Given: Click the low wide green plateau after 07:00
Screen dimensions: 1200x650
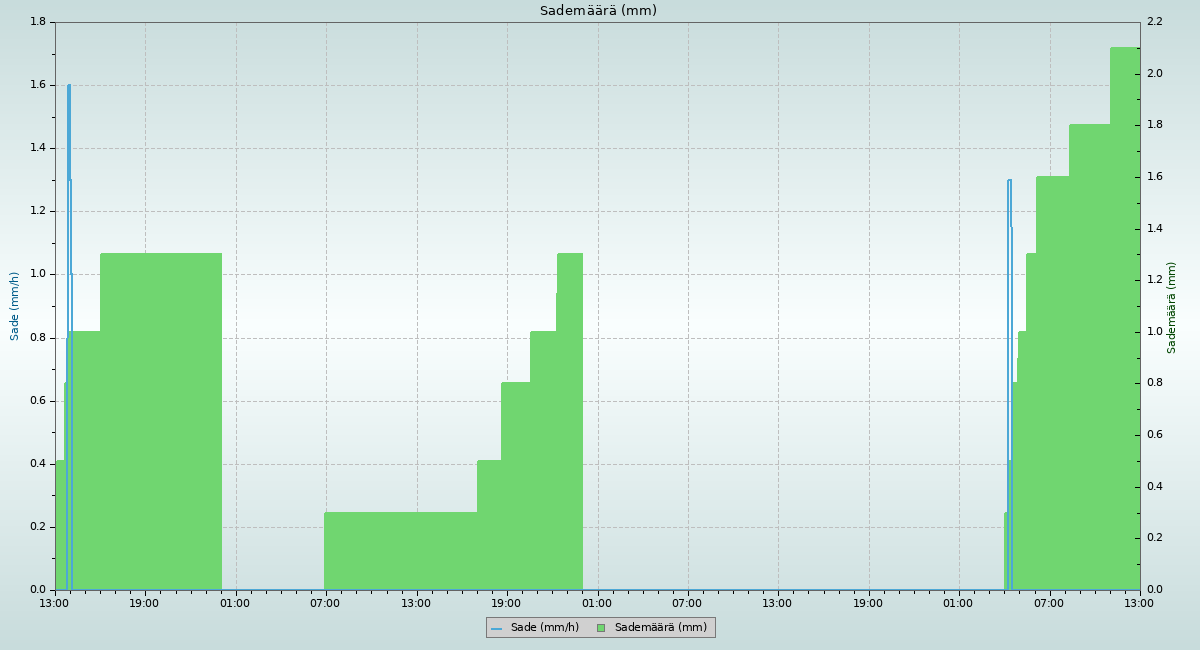Looking at the screenshot, I should [x=400, y=550].
